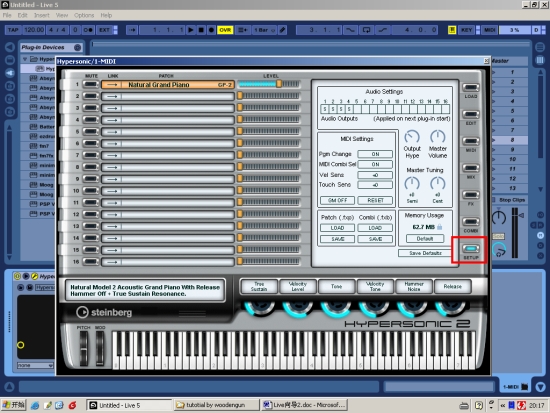Image resolution: width=550 pixels, height=413 pixels.
Task: Open the Options menu
Action: point(84,15)
